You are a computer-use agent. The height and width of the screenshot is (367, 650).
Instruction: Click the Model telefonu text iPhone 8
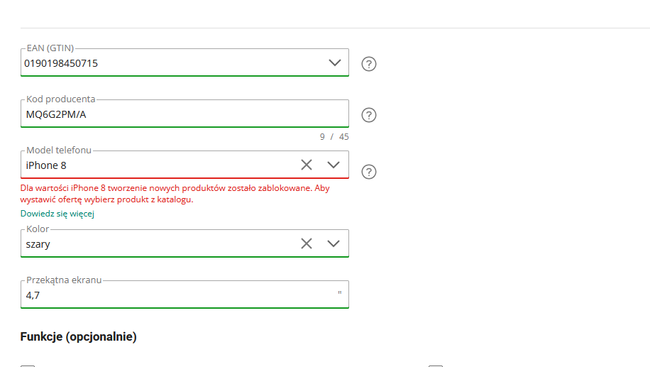click(46, 165)
